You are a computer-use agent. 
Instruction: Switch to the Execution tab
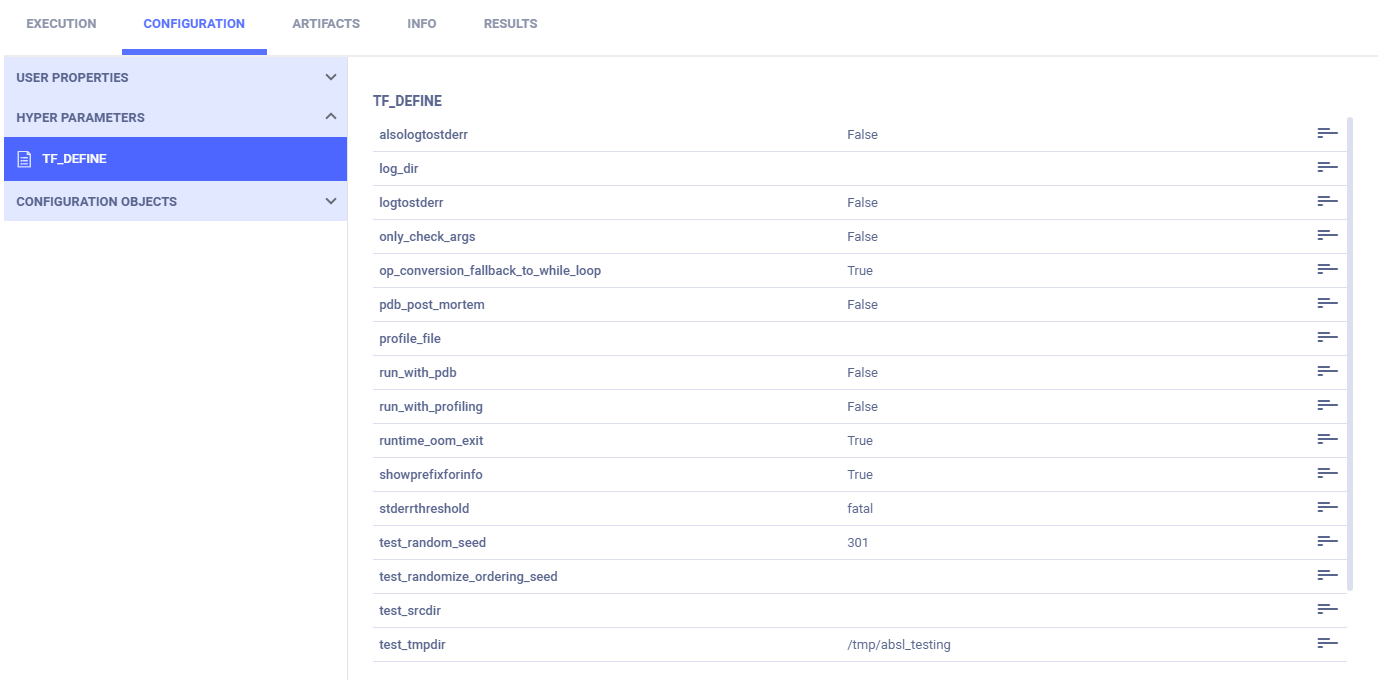tap(61, 24)
